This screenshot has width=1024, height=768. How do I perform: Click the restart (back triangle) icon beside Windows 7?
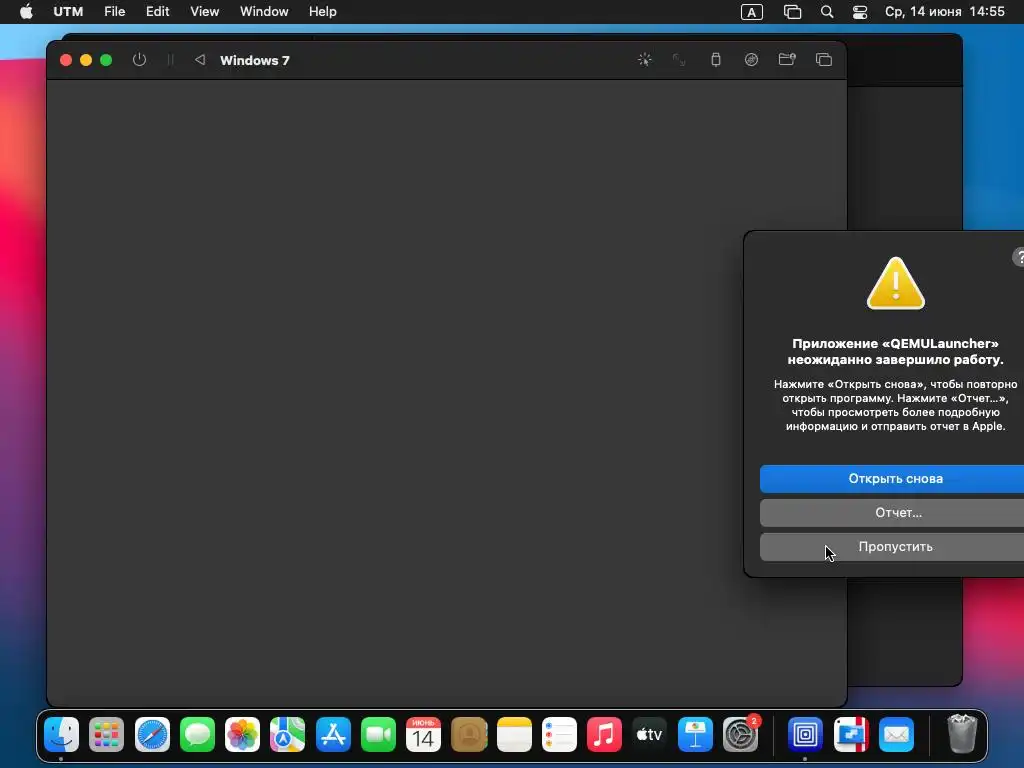tap(200, 60)
